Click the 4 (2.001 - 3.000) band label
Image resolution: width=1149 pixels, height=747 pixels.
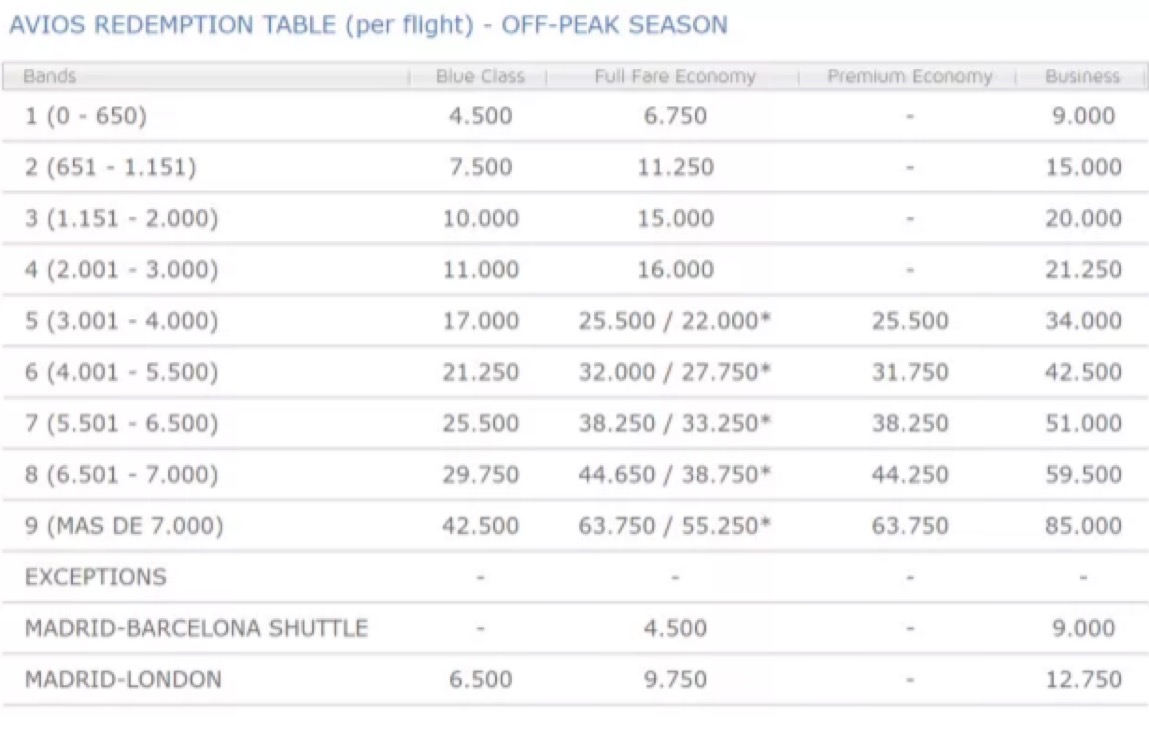[x=122, y=270]
